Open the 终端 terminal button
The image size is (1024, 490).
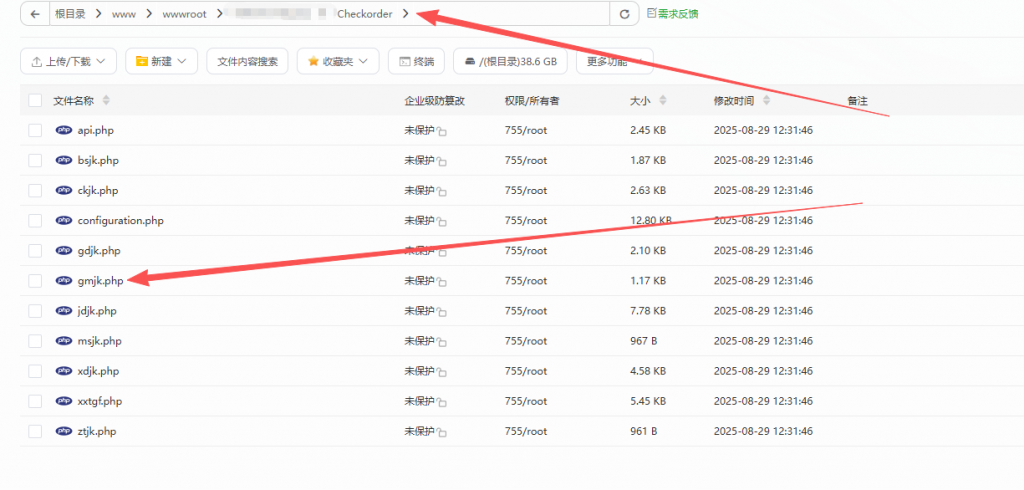point(415,61)
